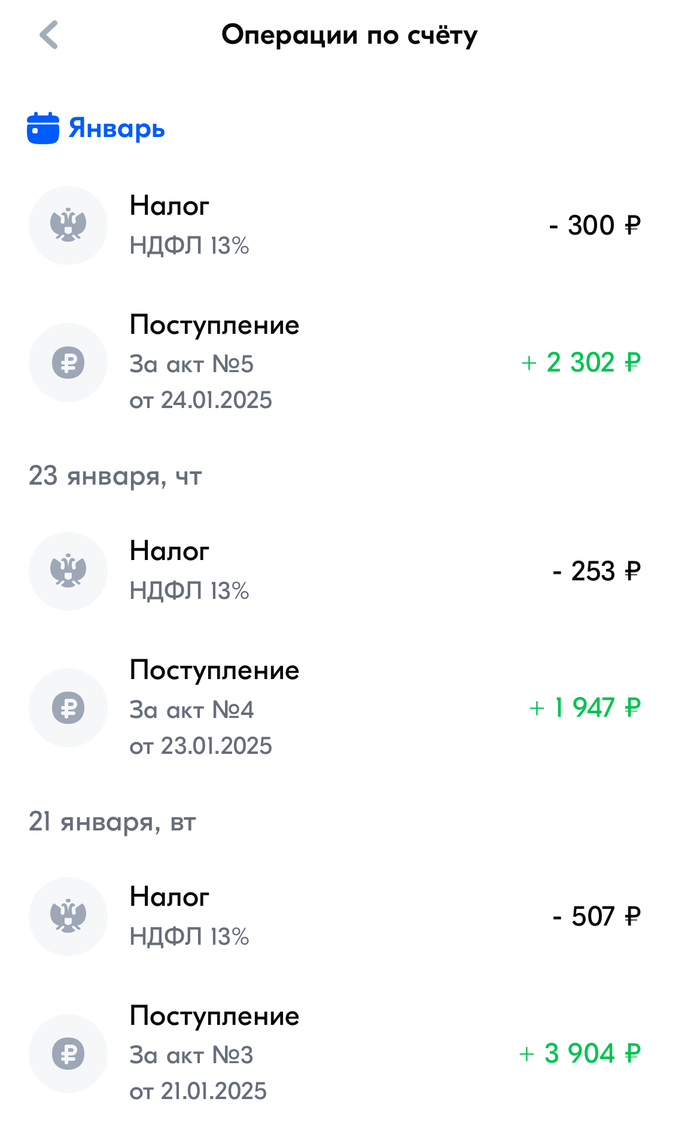700x1126 pixels.
Task: Open the Поступление entry for акт №3
Action: click(214, 1017)
